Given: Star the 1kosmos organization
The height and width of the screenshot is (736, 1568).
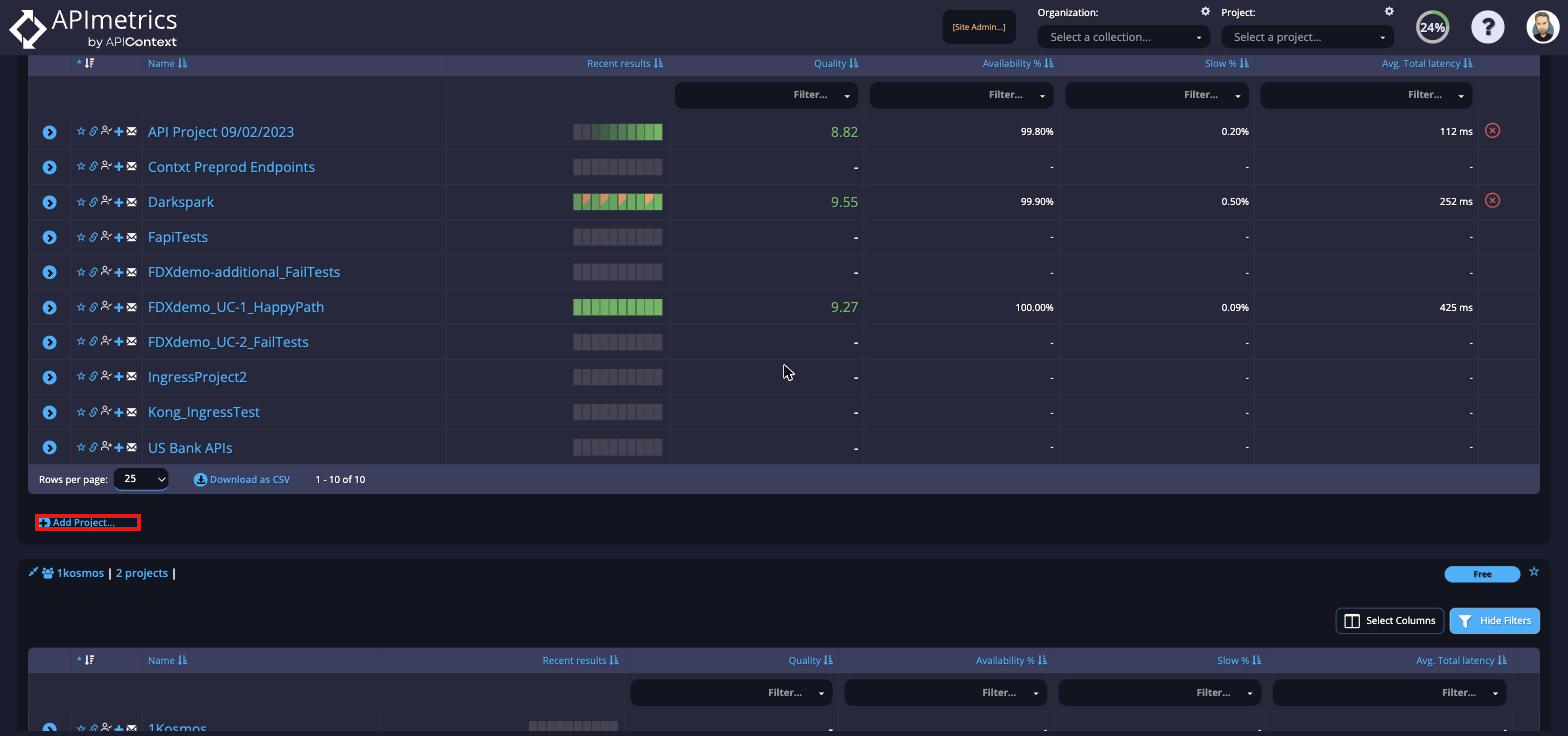Looking at the screenshot, I should pyautogui.click(x=1533, y=572).
